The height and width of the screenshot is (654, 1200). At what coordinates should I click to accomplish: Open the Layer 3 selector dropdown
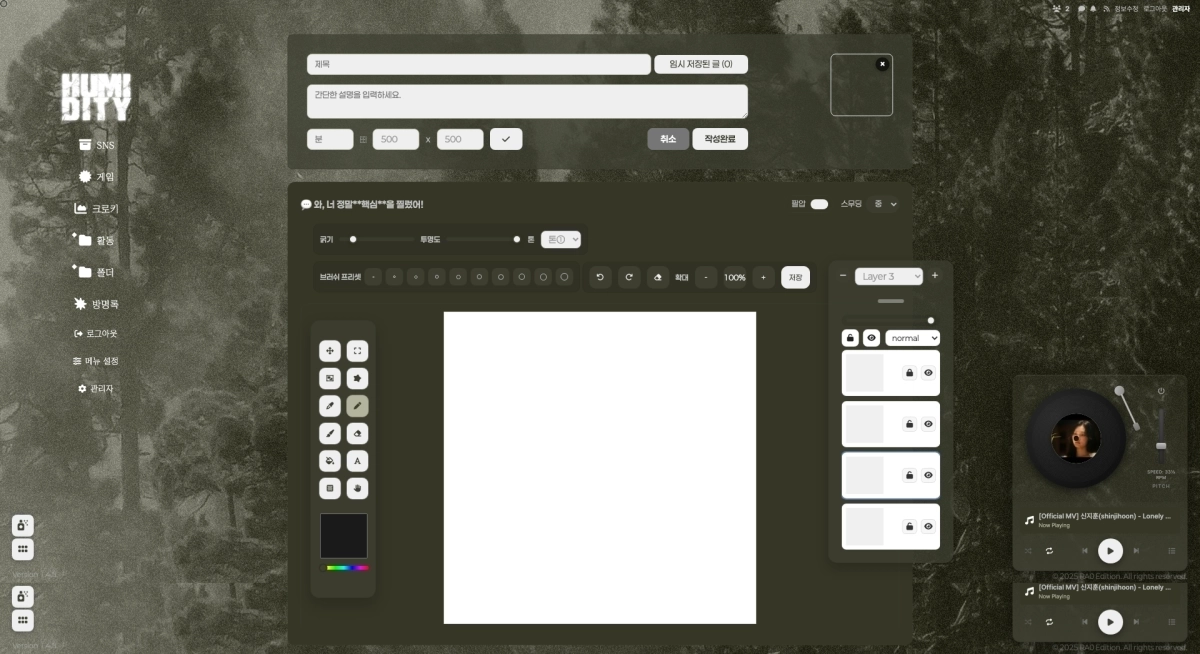(x=888, y=276)
